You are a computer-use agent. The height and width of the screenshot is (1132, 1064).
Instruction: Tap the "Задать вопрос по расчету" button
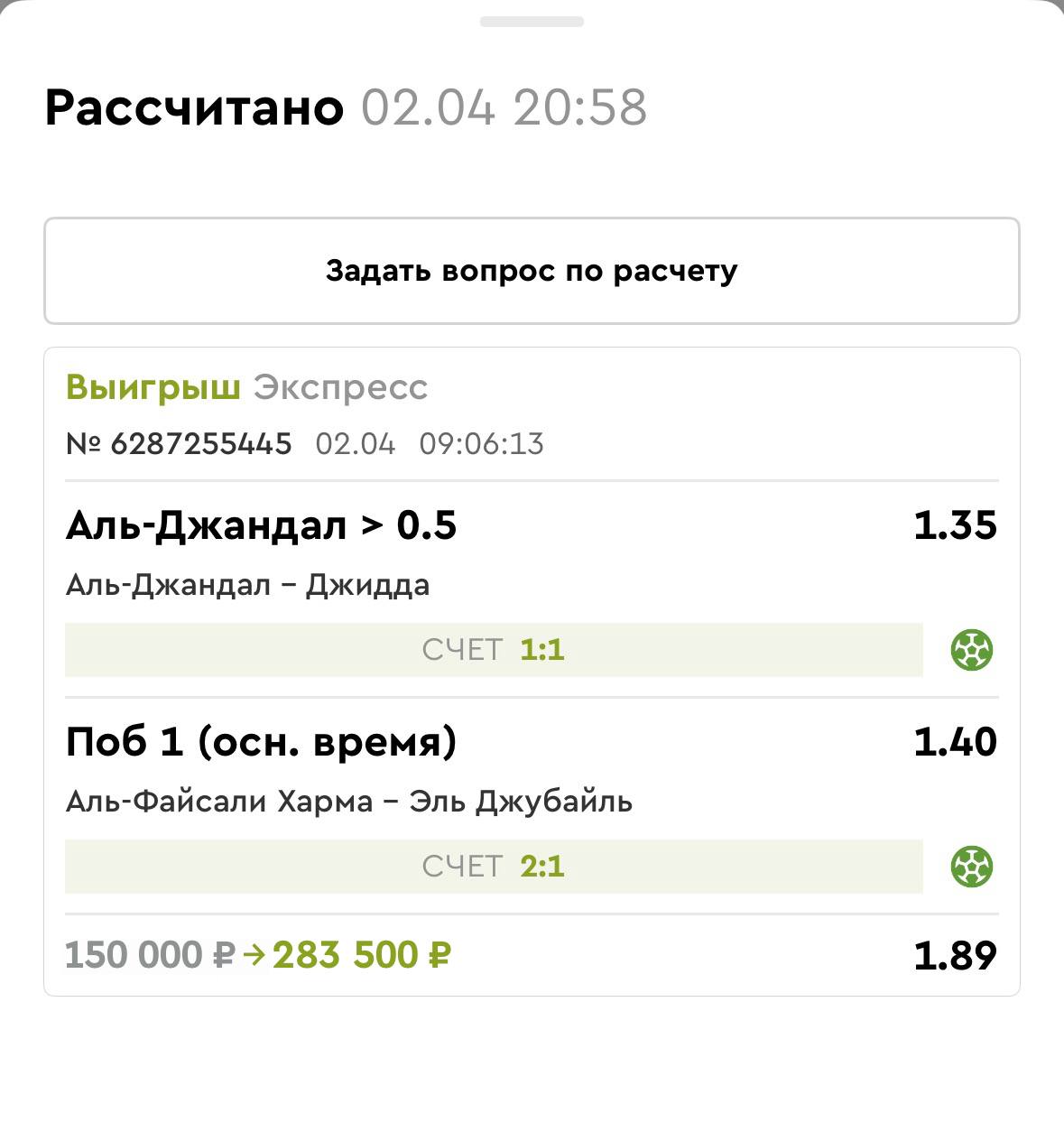pos(532,271)
